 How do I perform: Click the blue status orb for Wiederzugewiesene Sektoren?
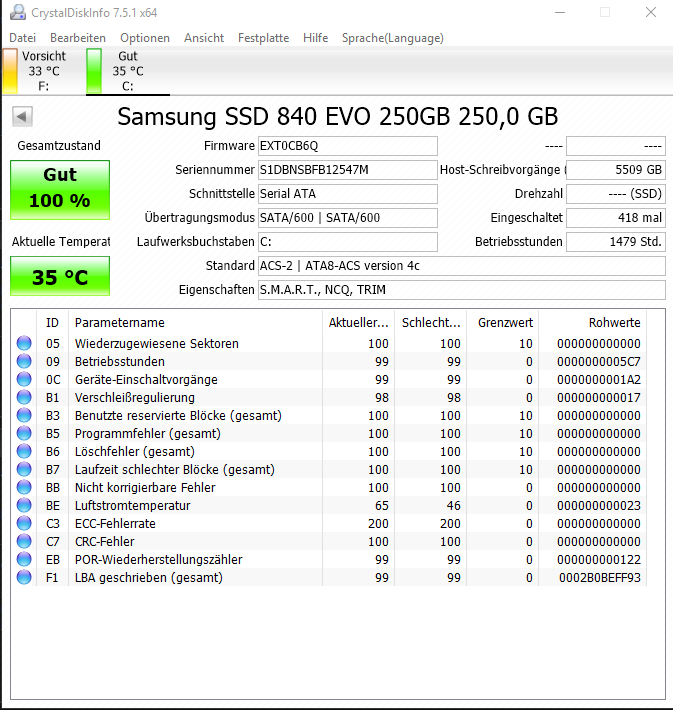click(24, 343)
